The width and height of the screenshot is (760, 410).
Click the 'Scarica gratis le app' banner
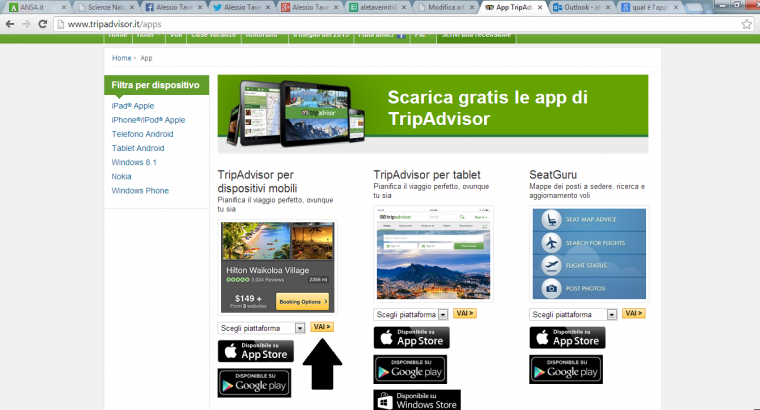tap(433, 114)
